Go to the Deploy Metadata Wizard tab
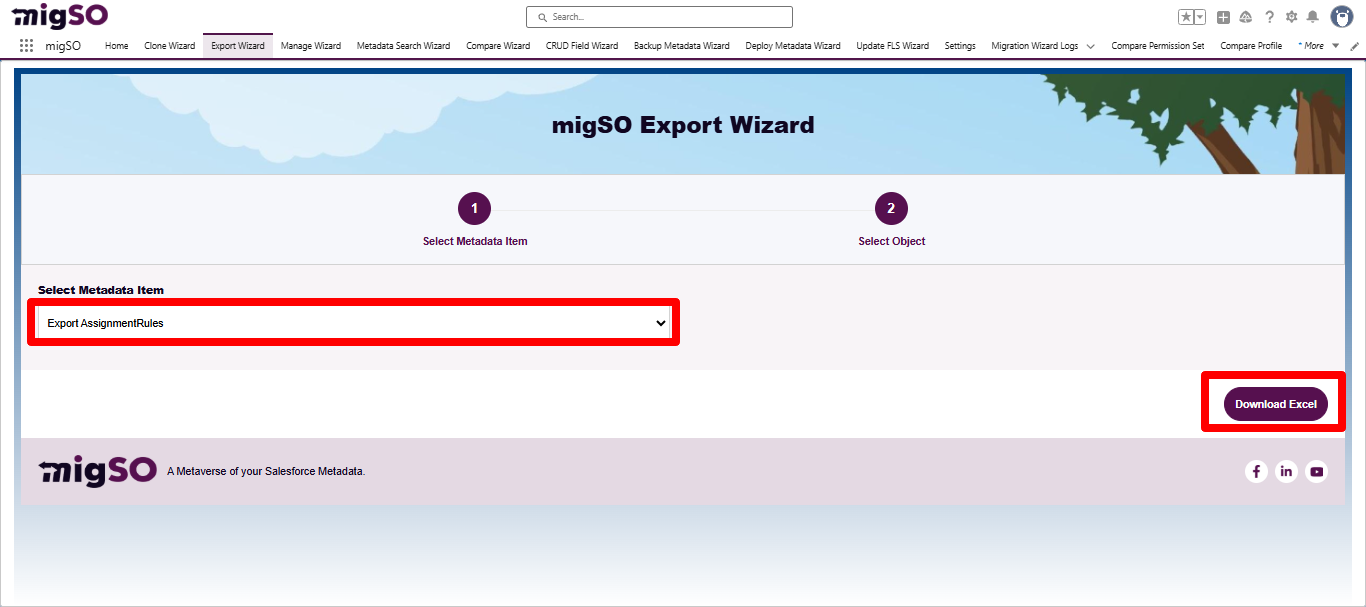1366x607 pixels. pos(793,46)
